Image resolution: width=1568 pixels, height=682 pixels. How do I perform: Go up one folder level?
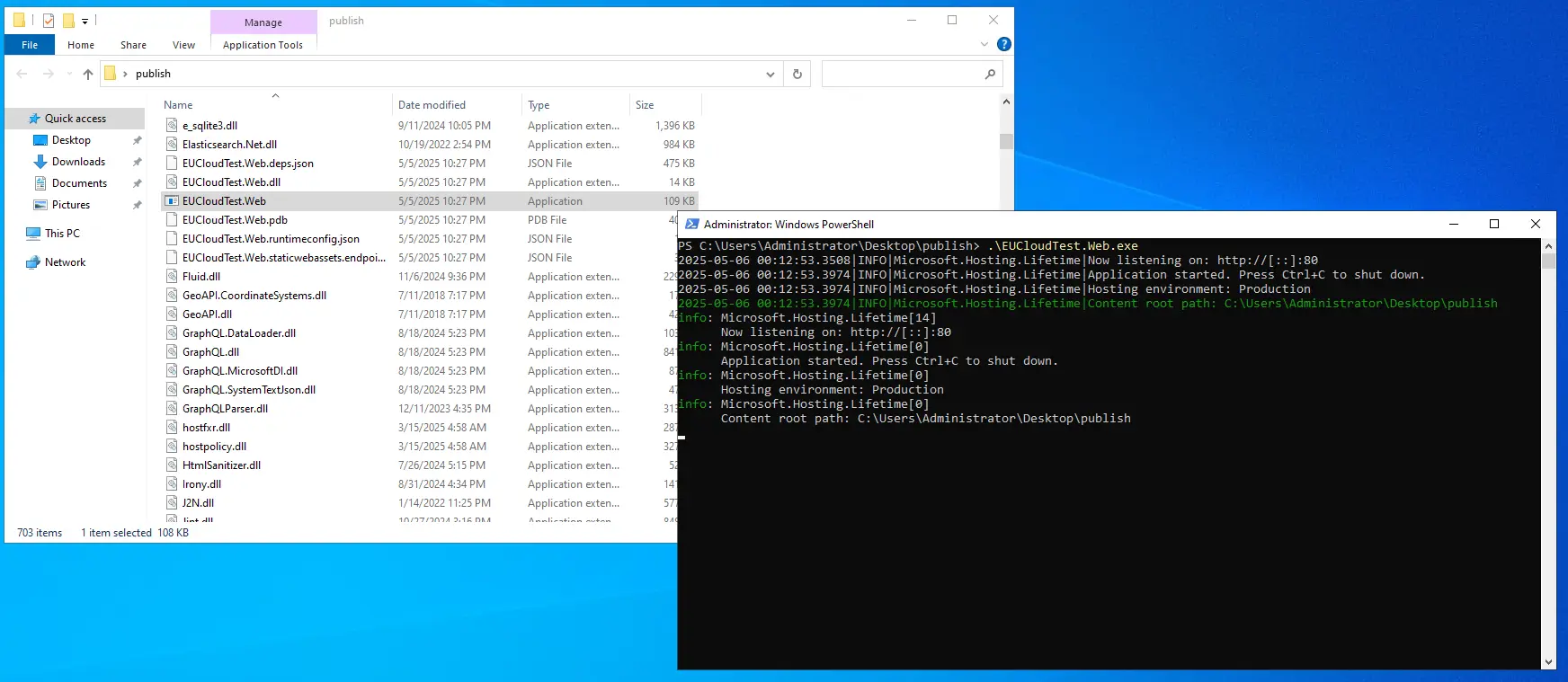coord(87,74)
